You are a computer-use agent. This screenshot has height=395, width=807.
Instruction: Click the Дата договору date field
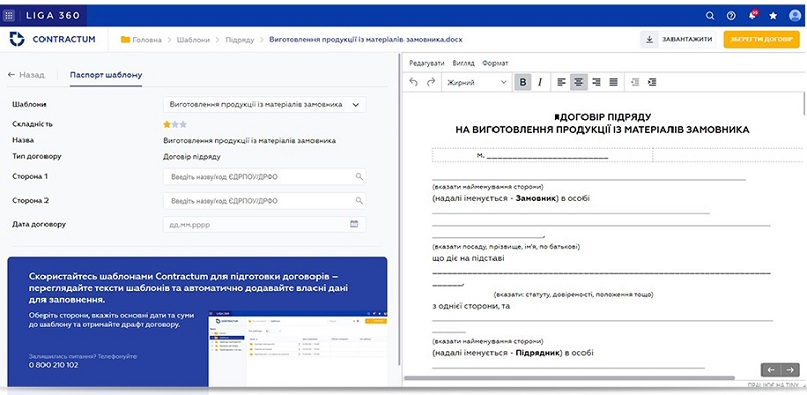[x=265, y=225]
